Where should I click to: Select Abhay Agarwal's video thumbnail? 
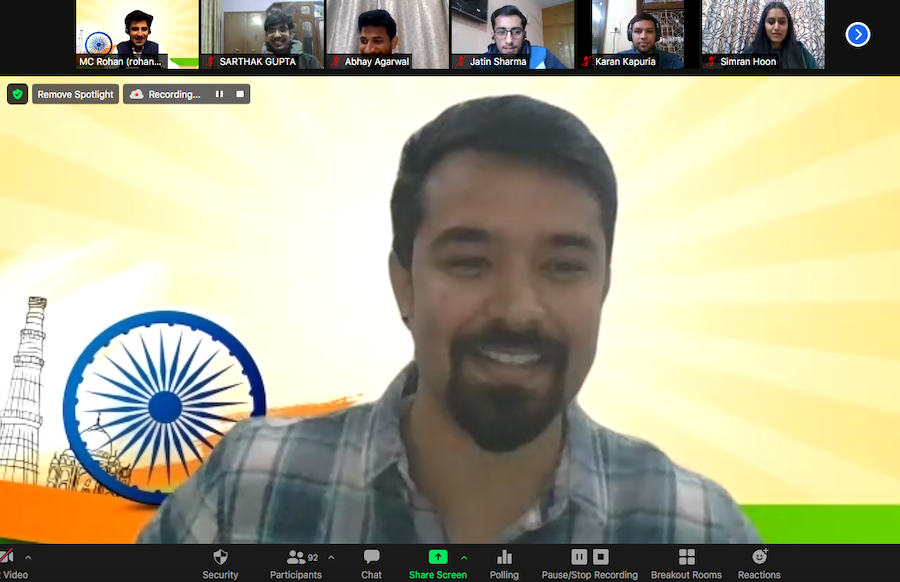[x=387, y=34]
